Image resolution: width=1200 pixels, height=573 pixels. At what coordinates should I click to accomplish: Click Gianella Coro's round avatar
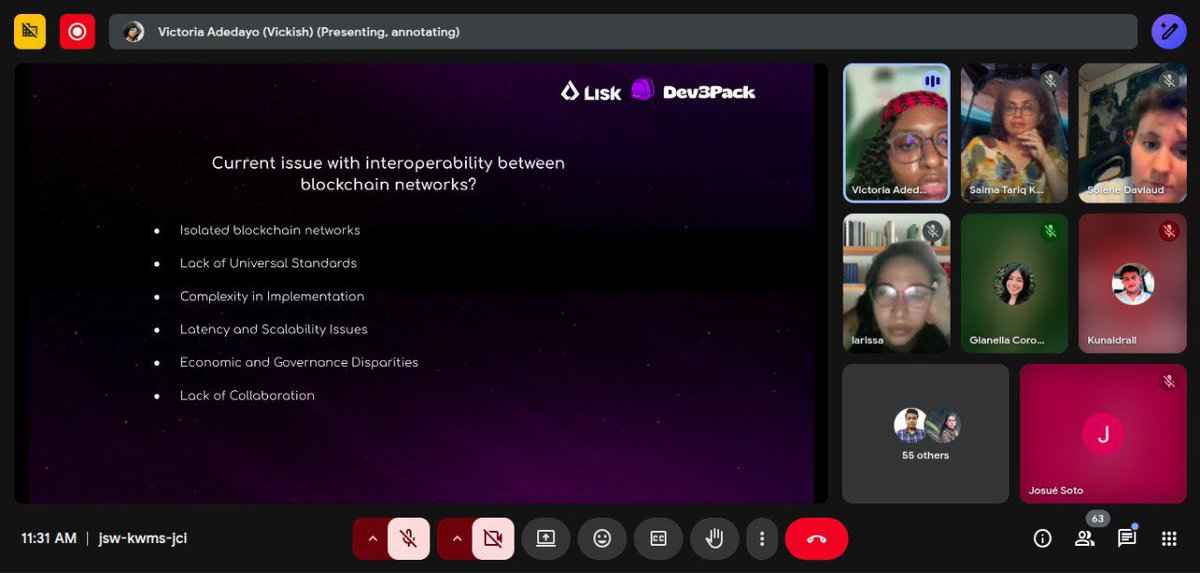[x=1014, y=284]
